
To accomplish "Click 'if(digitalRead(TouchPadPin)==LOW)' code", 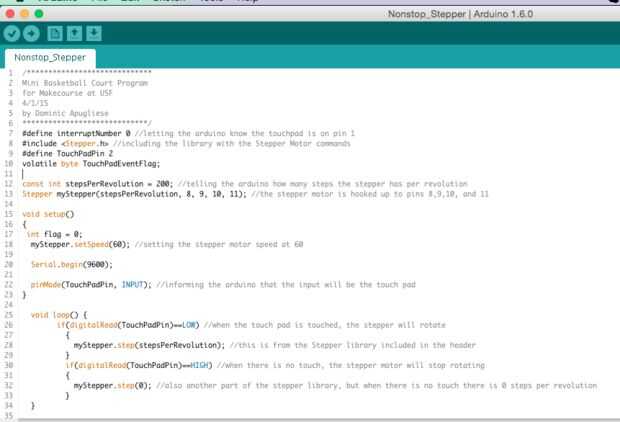I will [x=128, y=325].
